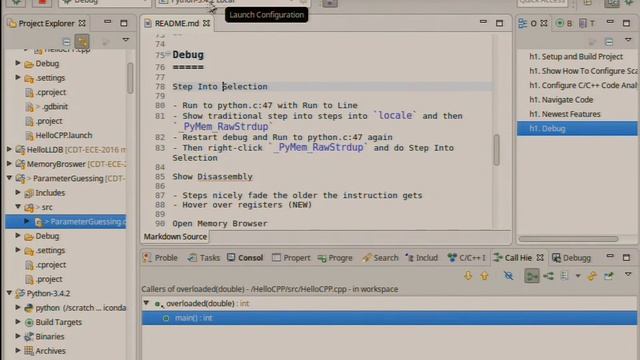Switch to the Search tab
The width and height of the screenshot is (640, 360).
[380, 258]
